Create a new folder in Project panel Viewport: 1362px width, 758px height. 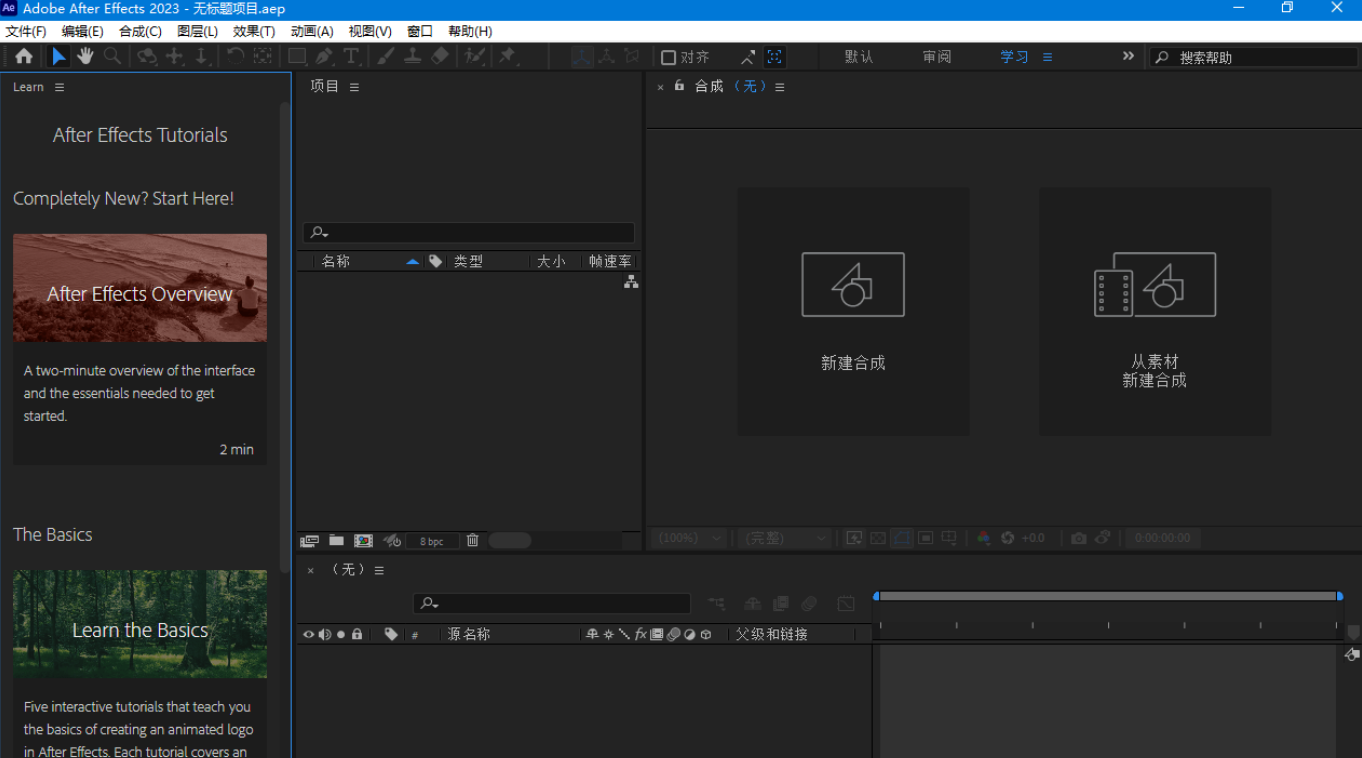pos(337,540)
